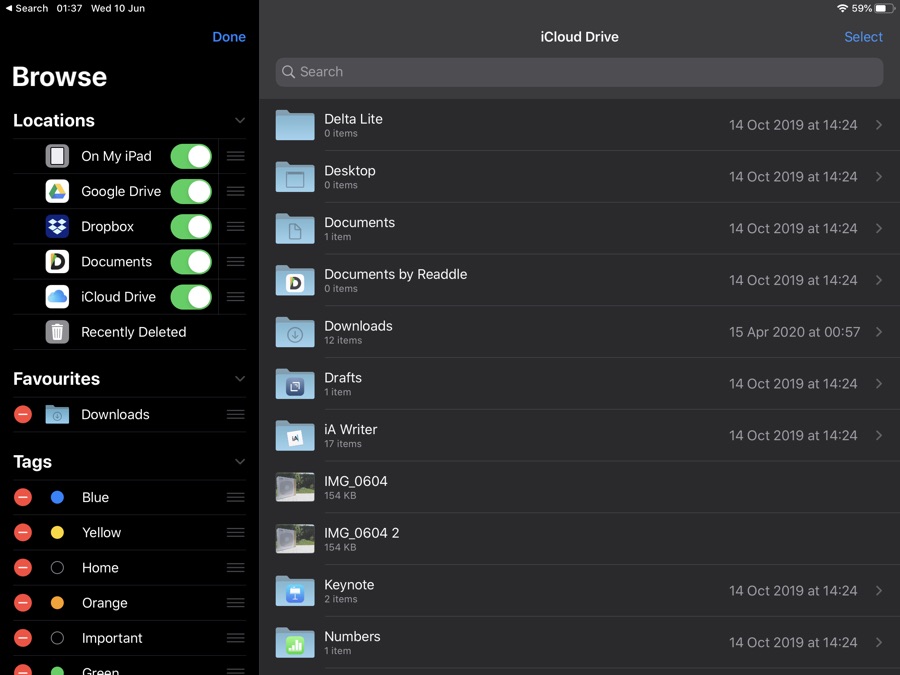This screenshot has width=900, height=675.
Task: Delete the Home tag with red minus
Action: (x=23, y=568)
